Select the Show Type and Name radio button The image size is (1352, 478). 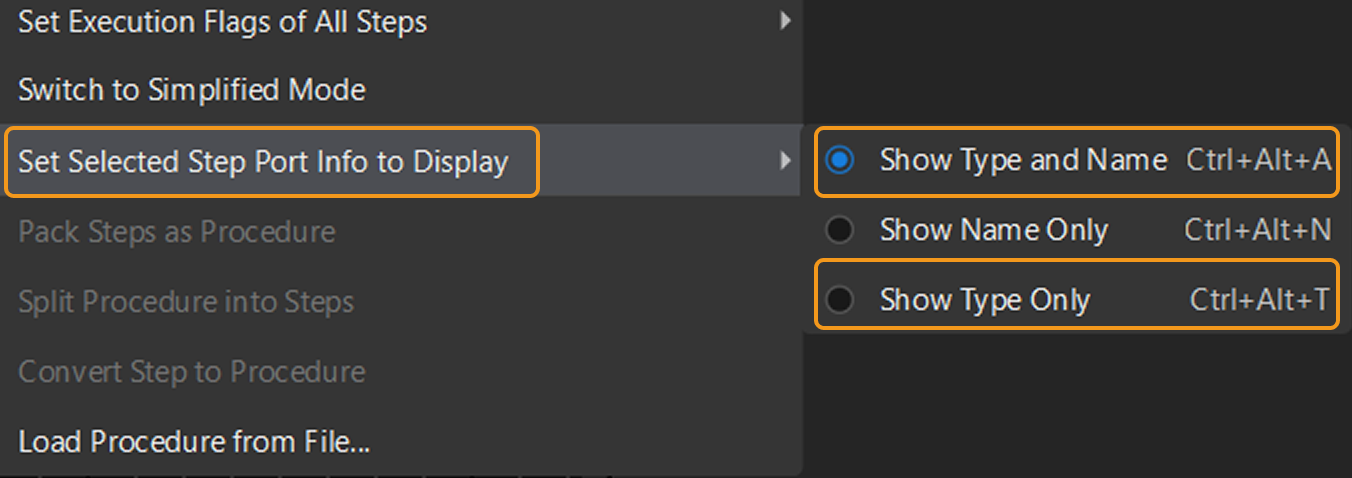pos(840,160)
